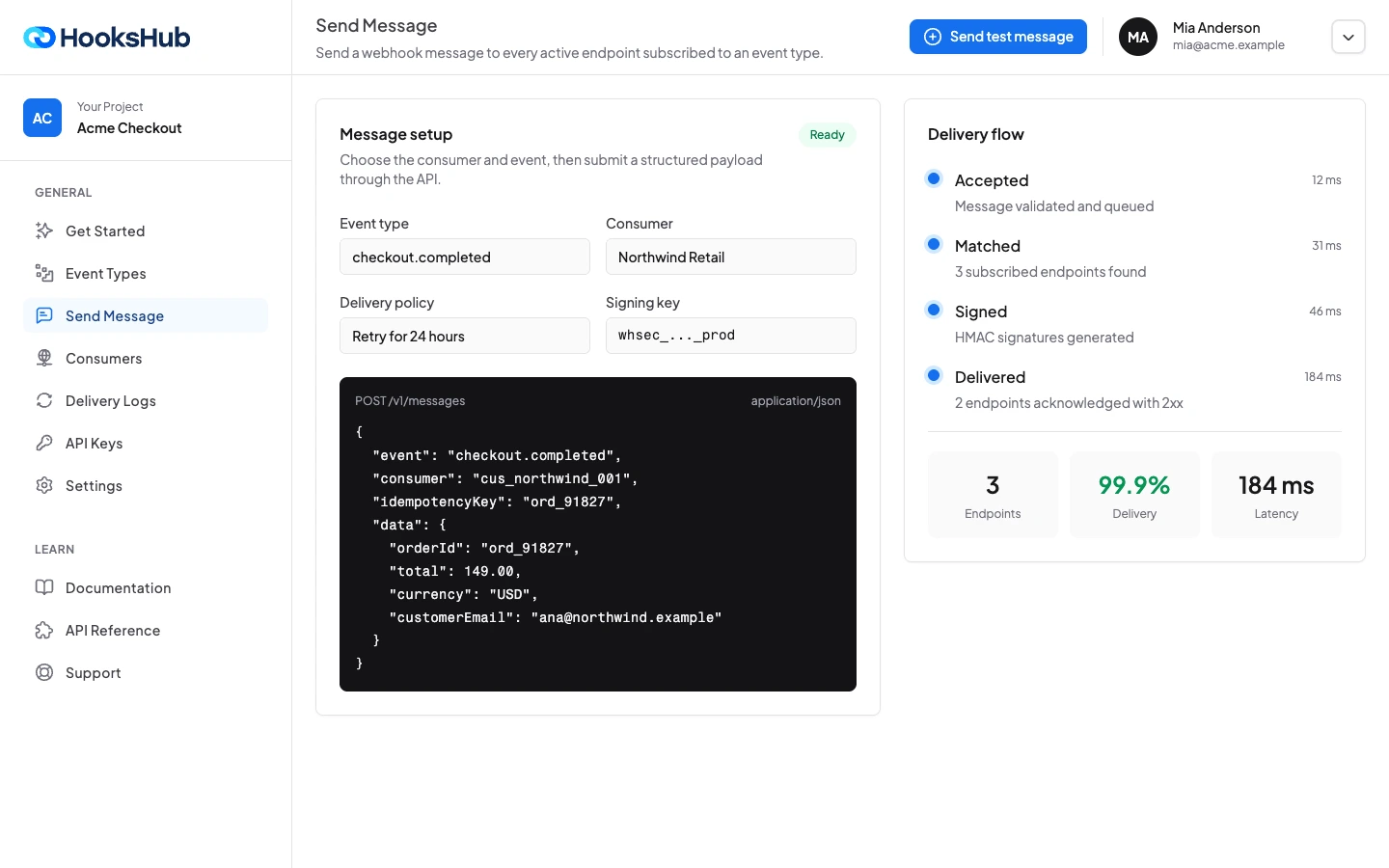Click the HooksHub logo icon
Screen dimensions: 1389x868
pos(40,38)
